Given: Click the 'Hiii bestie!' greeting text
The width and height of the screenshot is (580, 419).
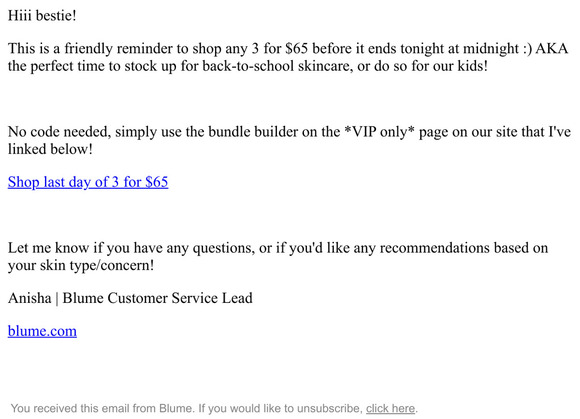Looking at the screenshot, I should coord(42,16).
